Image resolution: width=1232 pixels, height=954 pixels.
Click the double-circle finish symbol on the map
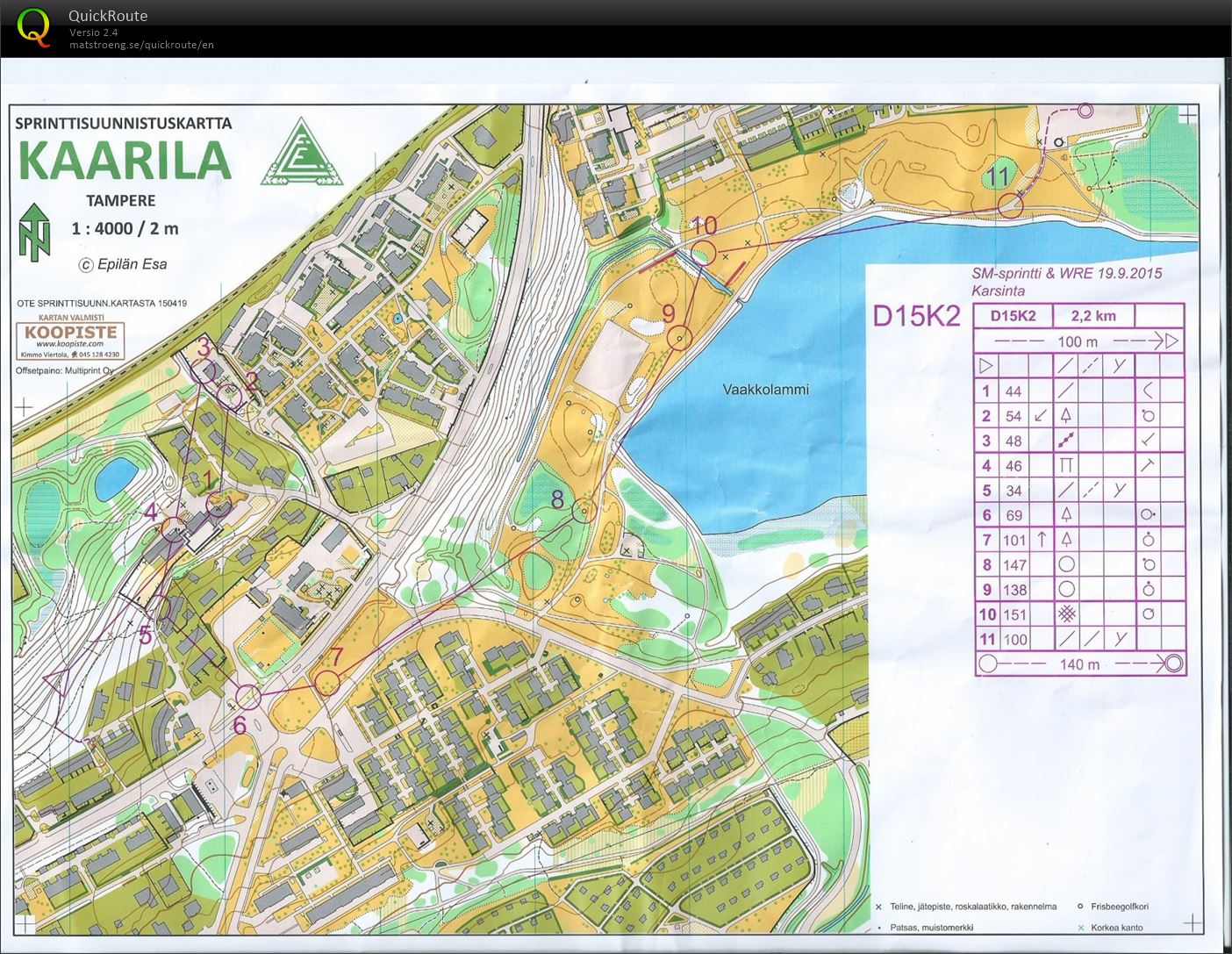[x=1085, y=111]
